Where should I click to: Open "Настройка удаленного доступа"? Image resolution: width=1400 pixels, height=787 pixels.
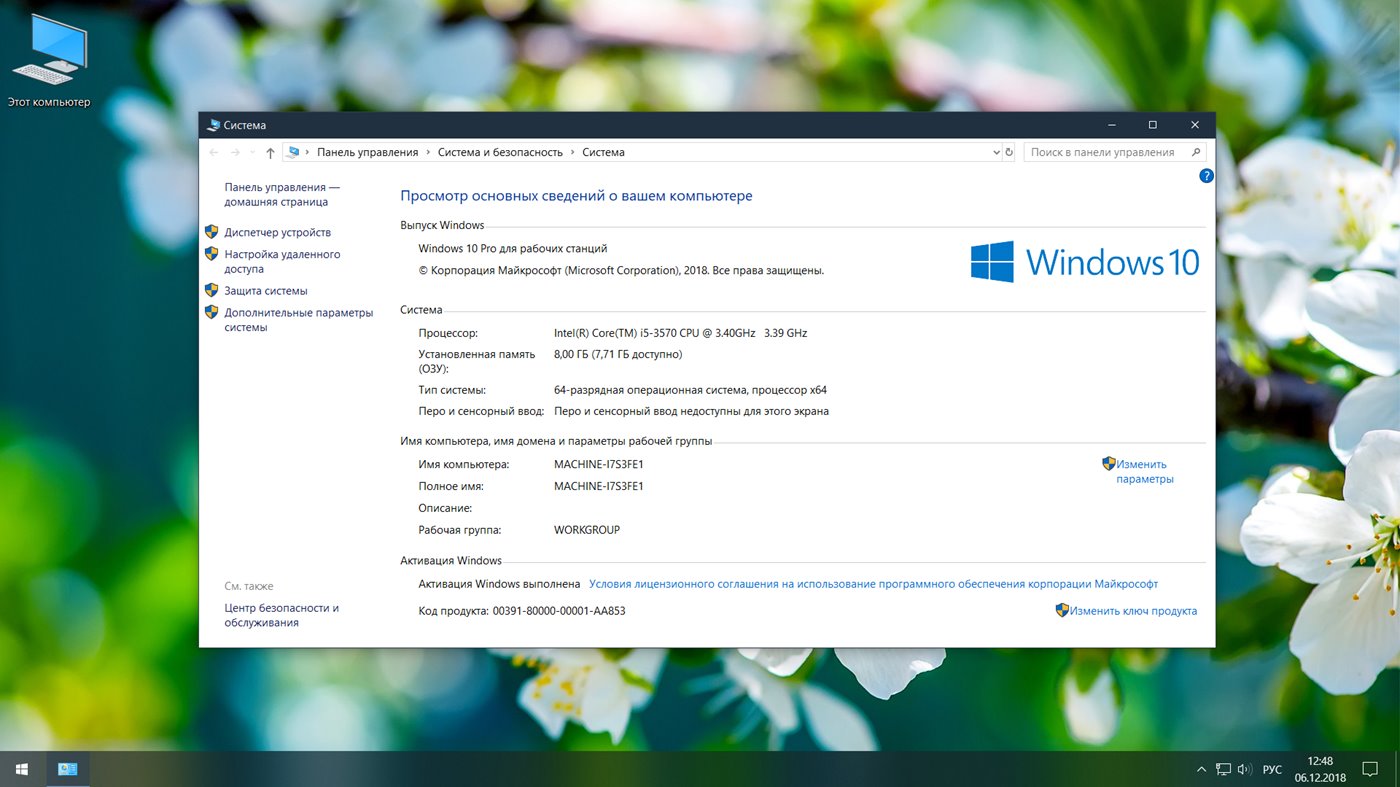282,262
